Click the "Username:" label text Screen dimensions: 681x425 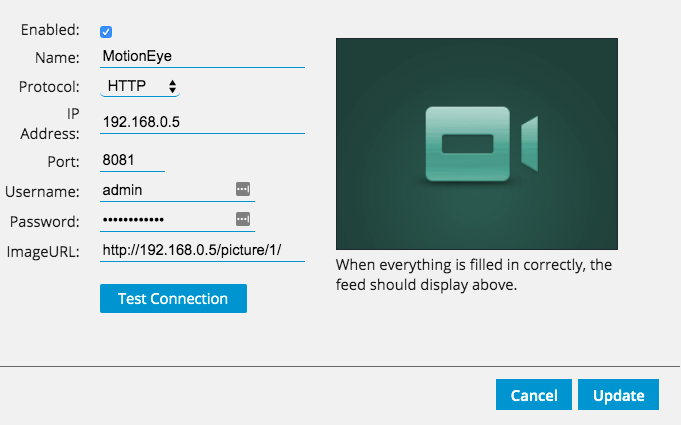click(x=43, y=191)
